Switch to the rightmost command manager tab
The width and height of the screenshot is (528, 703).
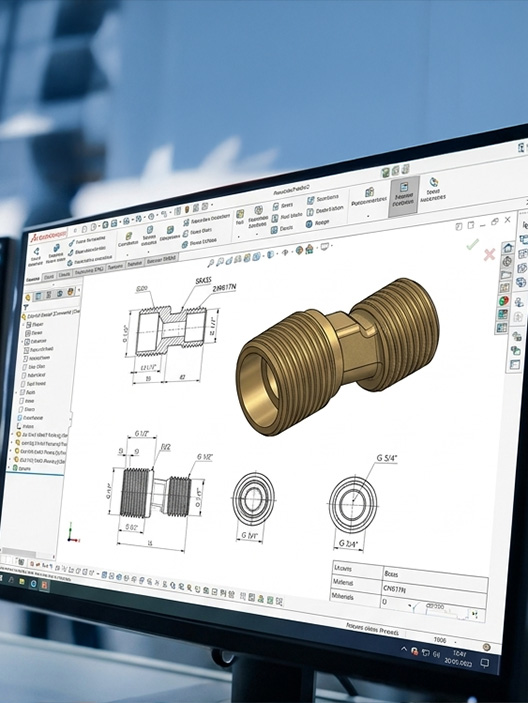(x=161, y=259)
